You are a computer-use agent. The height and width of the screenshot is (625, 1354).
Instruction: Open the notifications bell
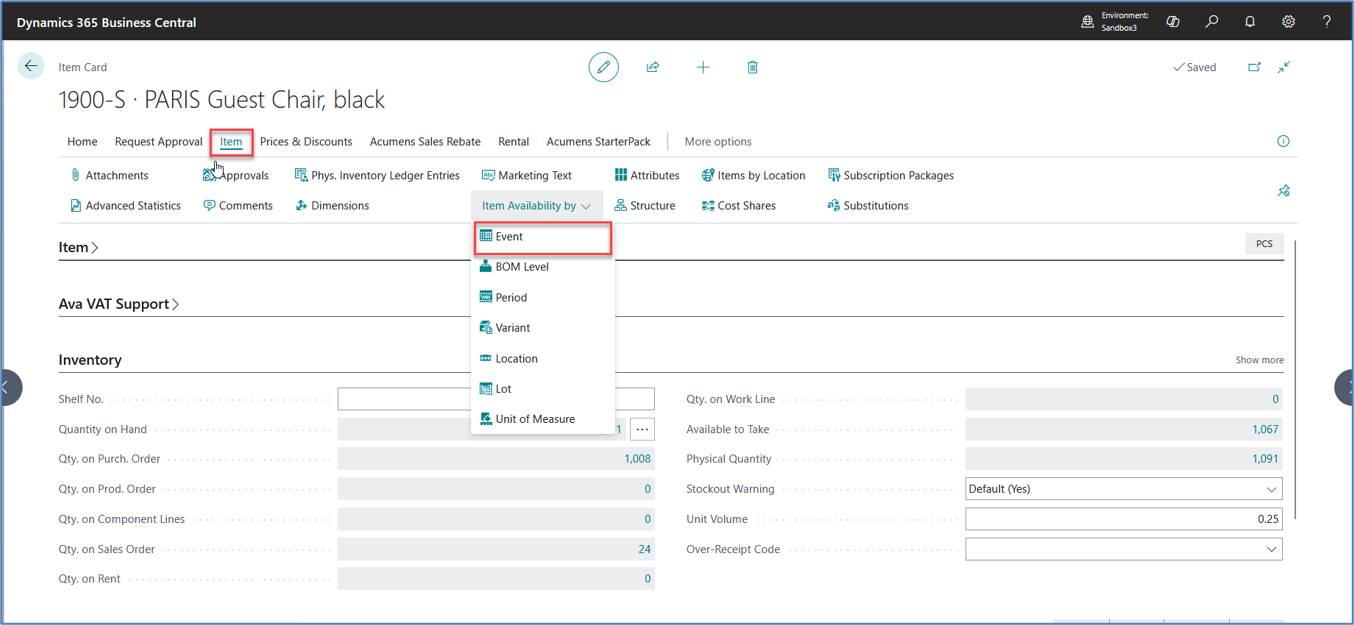click(x=1250, y=21)
